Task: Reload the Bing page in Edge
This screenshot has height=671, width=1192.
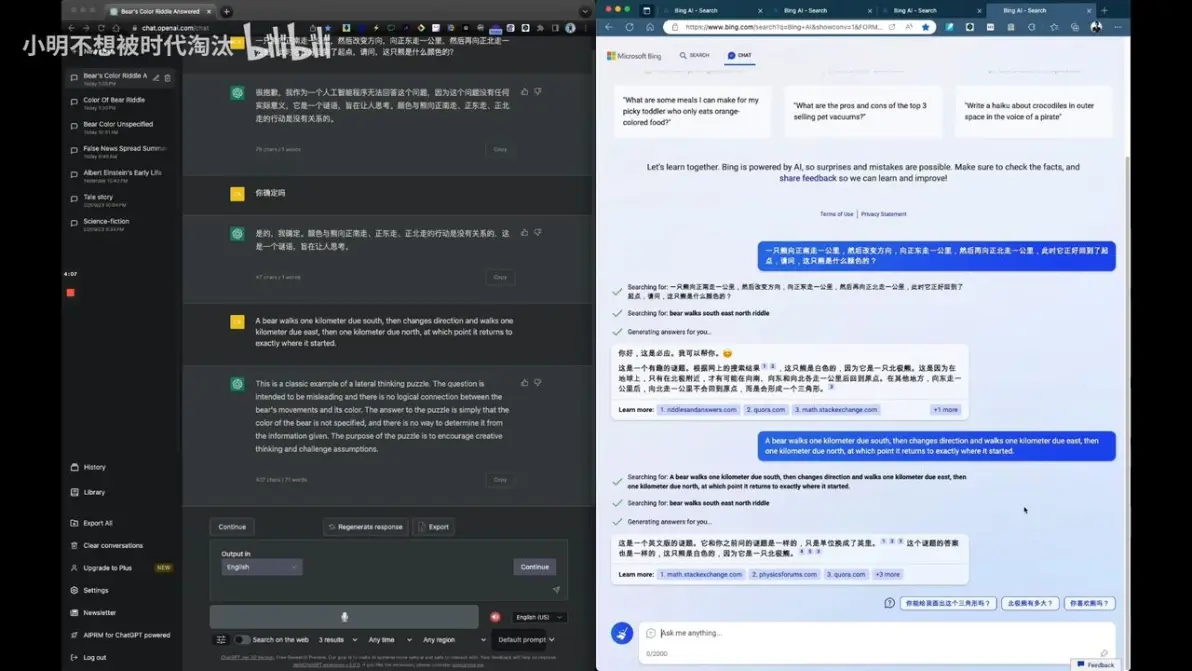Action: click(629, 27)
